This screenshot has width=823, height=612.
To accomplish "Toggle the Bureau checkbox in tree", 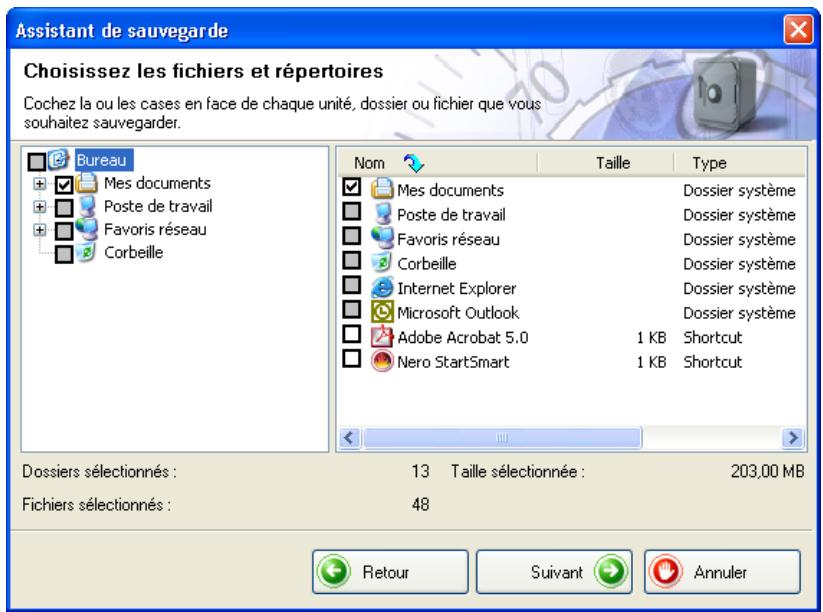I will click(x=36, y=161).
